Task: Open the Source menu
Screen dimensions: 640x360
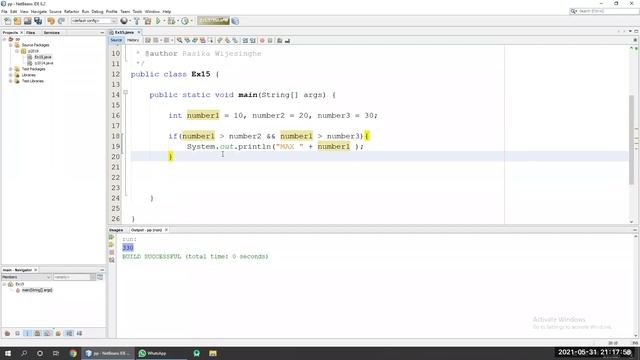Action: click(55, 11)
